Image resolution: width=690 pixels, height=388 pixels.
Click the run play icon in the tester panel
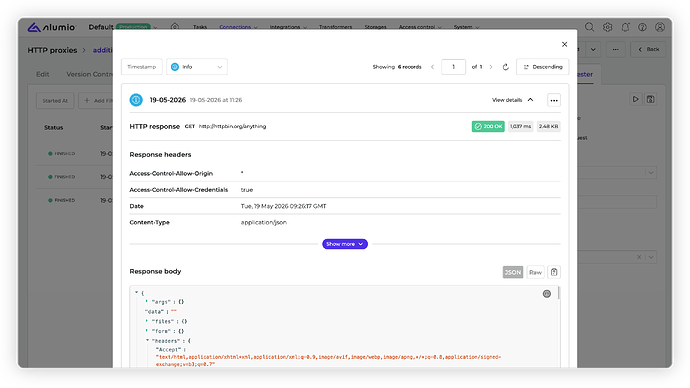click(x=635, y=99)
